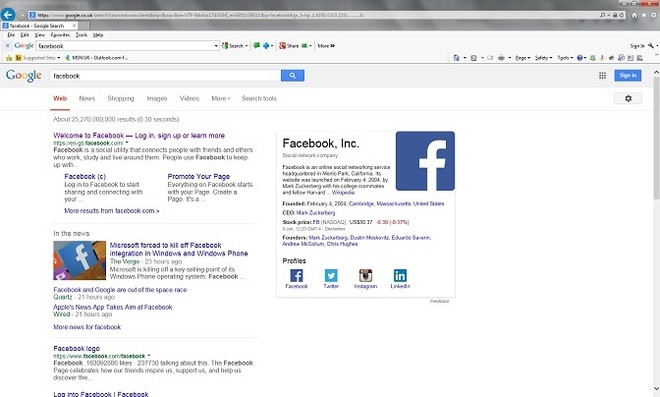Image resolution: width=660 pixels, height=397 pixels.
Task: Click the Add to favorites bar star icon
Action: [9, 58]
